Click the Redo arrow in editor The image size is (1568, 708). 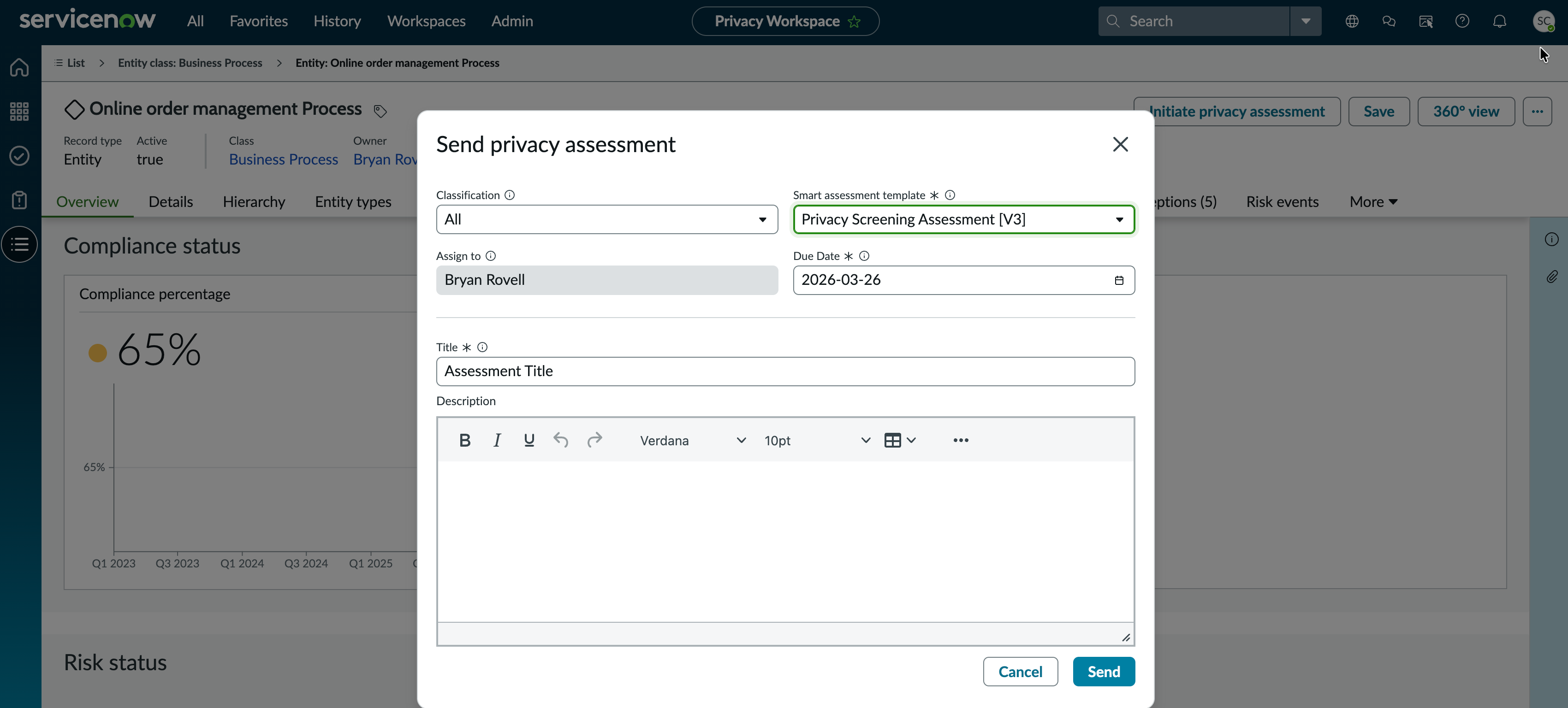(x=594, y=440)
